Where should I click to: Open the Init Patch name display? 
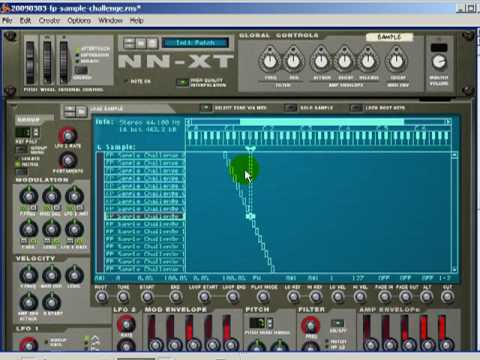pos(195,43)
